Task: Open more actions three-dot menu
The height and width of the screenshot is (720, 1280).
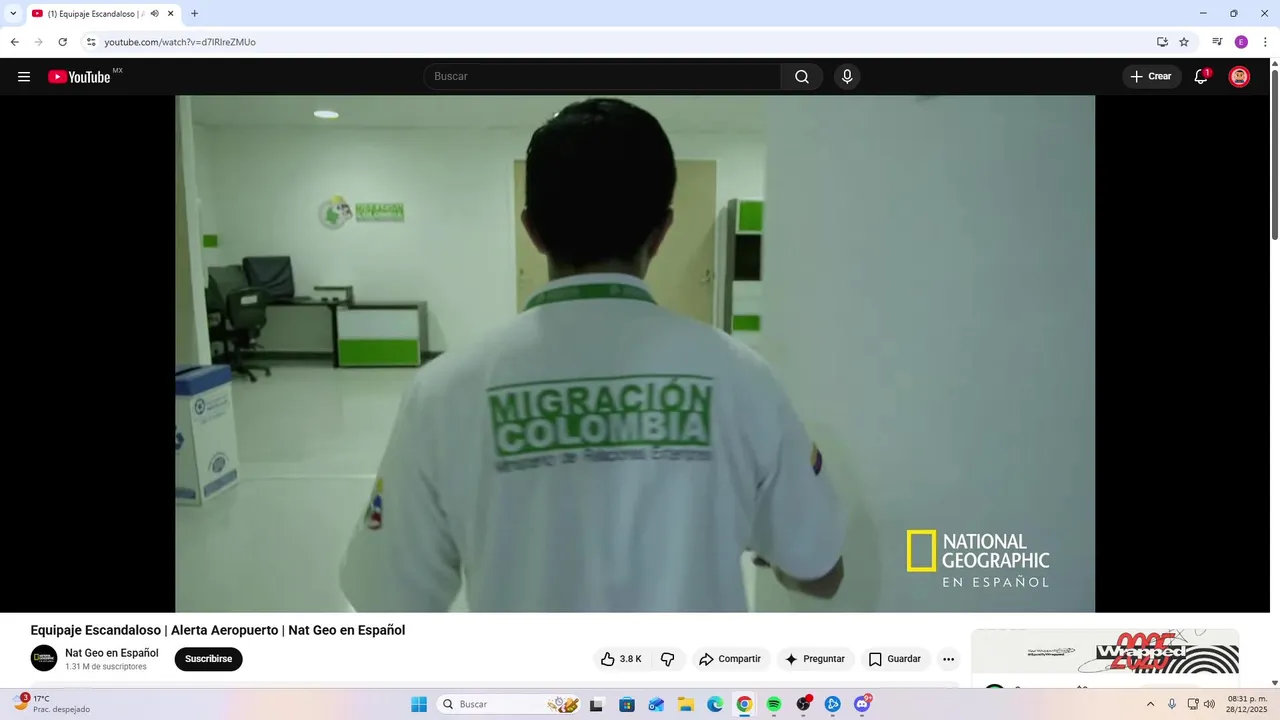Action: 948,659
